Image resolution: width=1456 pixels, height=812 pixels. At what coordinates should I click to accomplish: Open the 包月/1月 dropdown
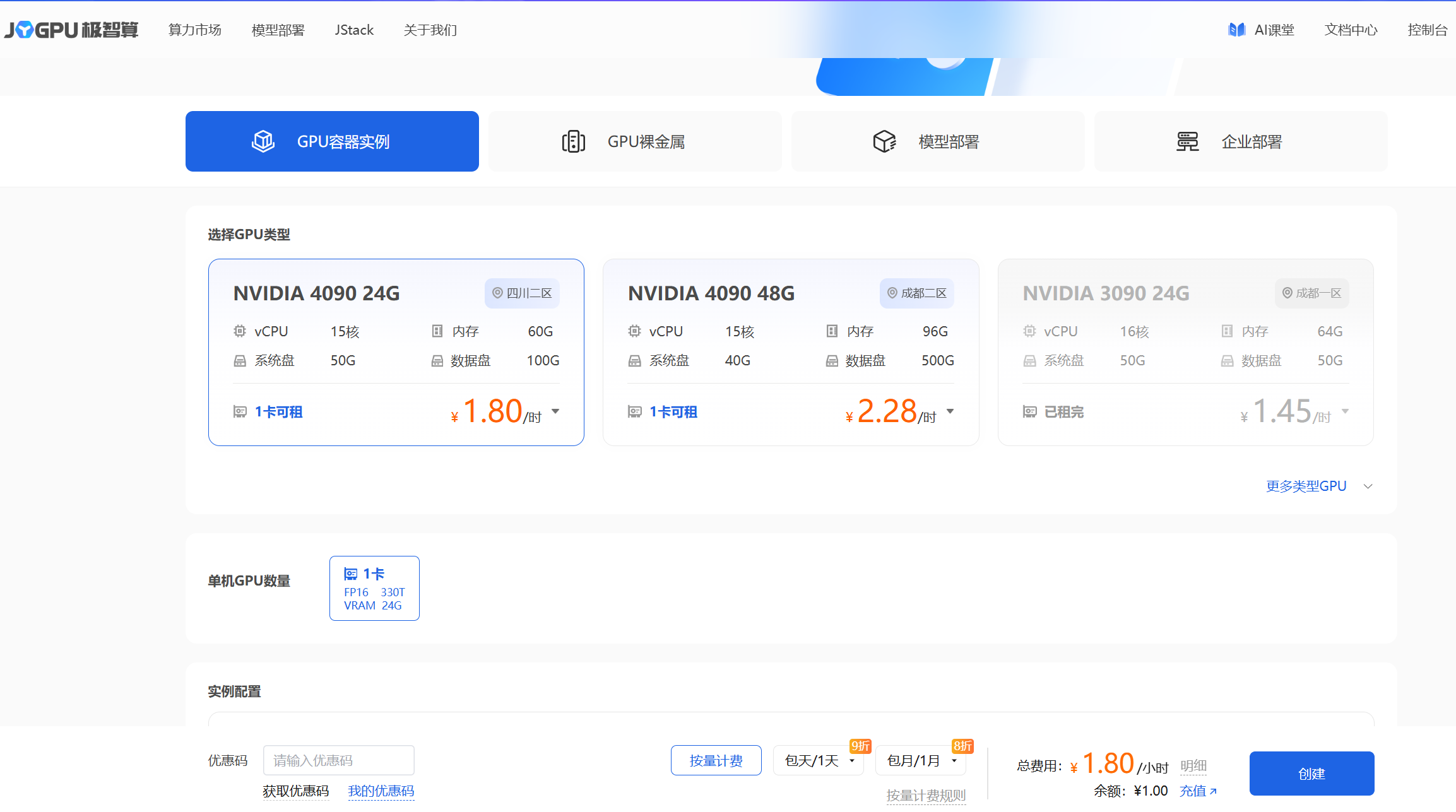(x=920, y=760)
